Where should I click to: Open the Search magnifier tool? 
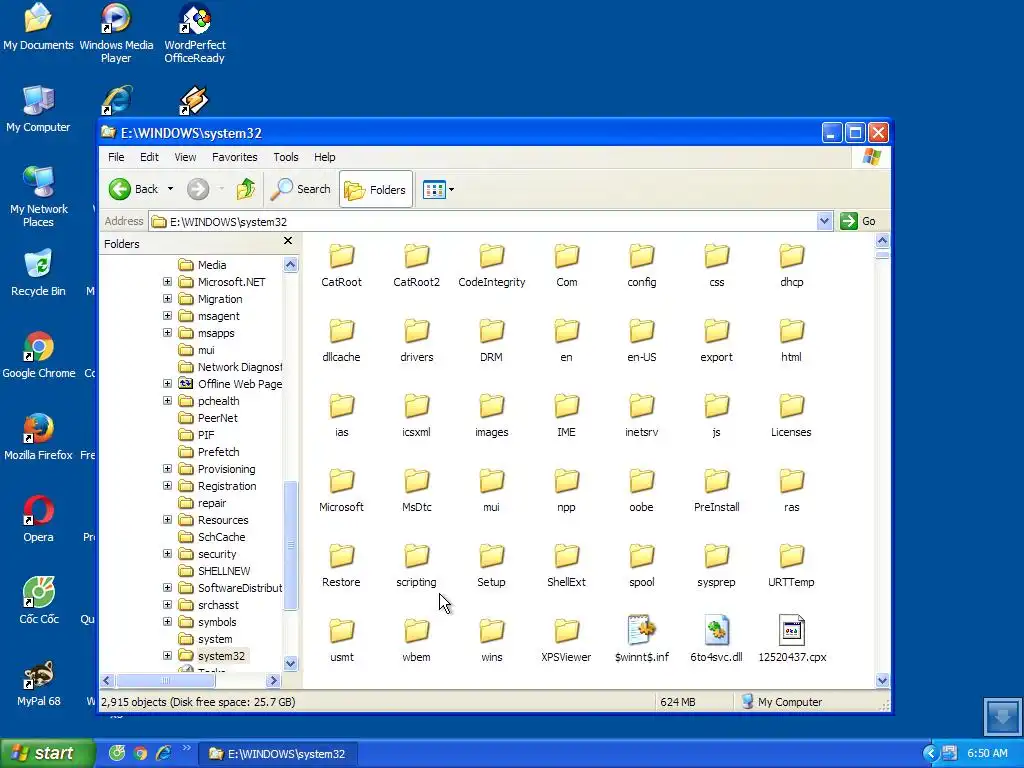coord(301,189)
